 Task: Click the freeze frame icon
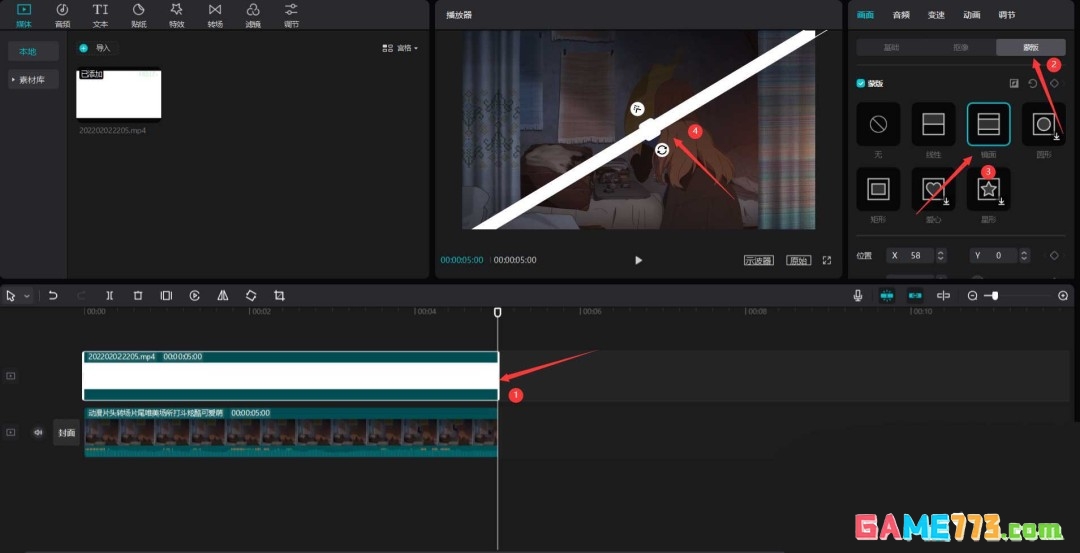[166, 295]
